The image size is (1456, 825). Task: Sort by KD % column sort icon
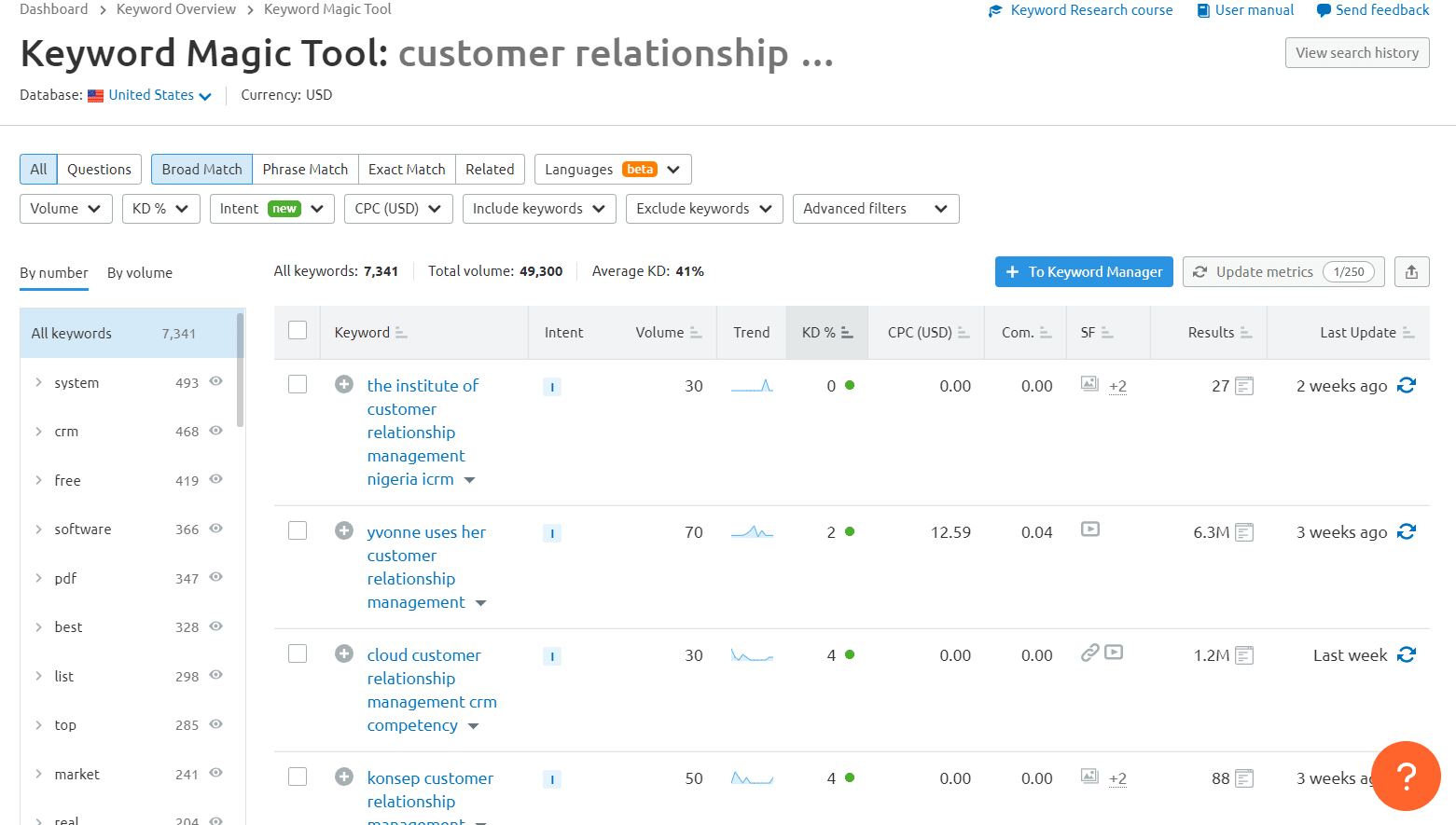tap(847, 333)
